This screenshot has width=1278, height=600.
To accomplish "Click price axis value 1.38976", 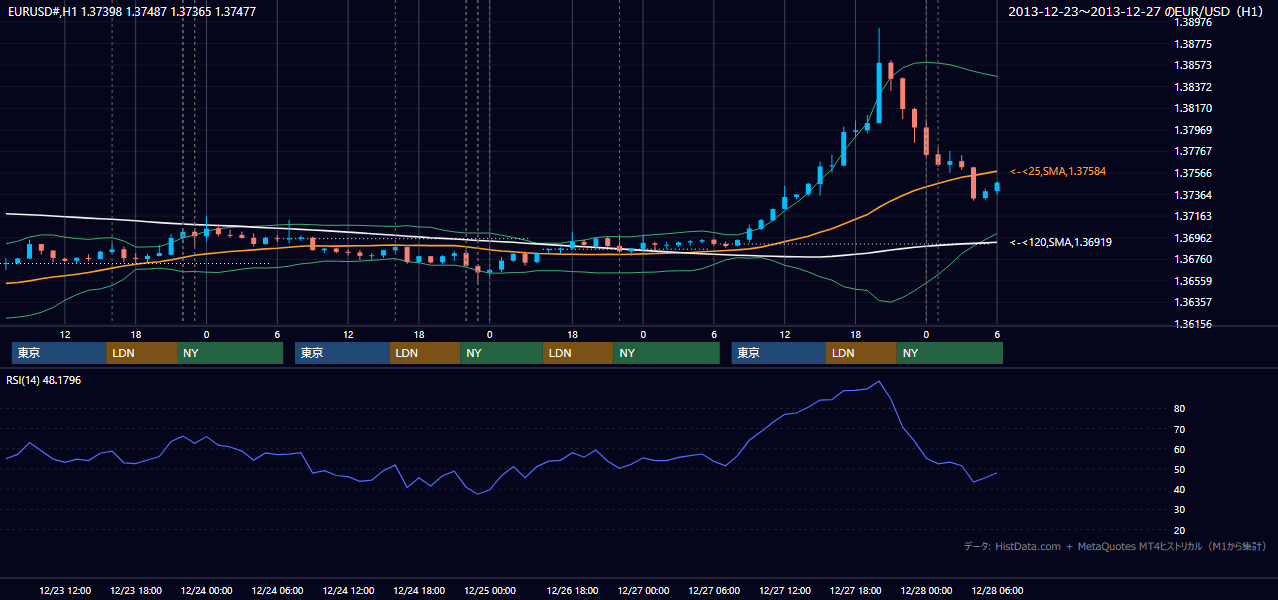I will tap(1194, 22).
